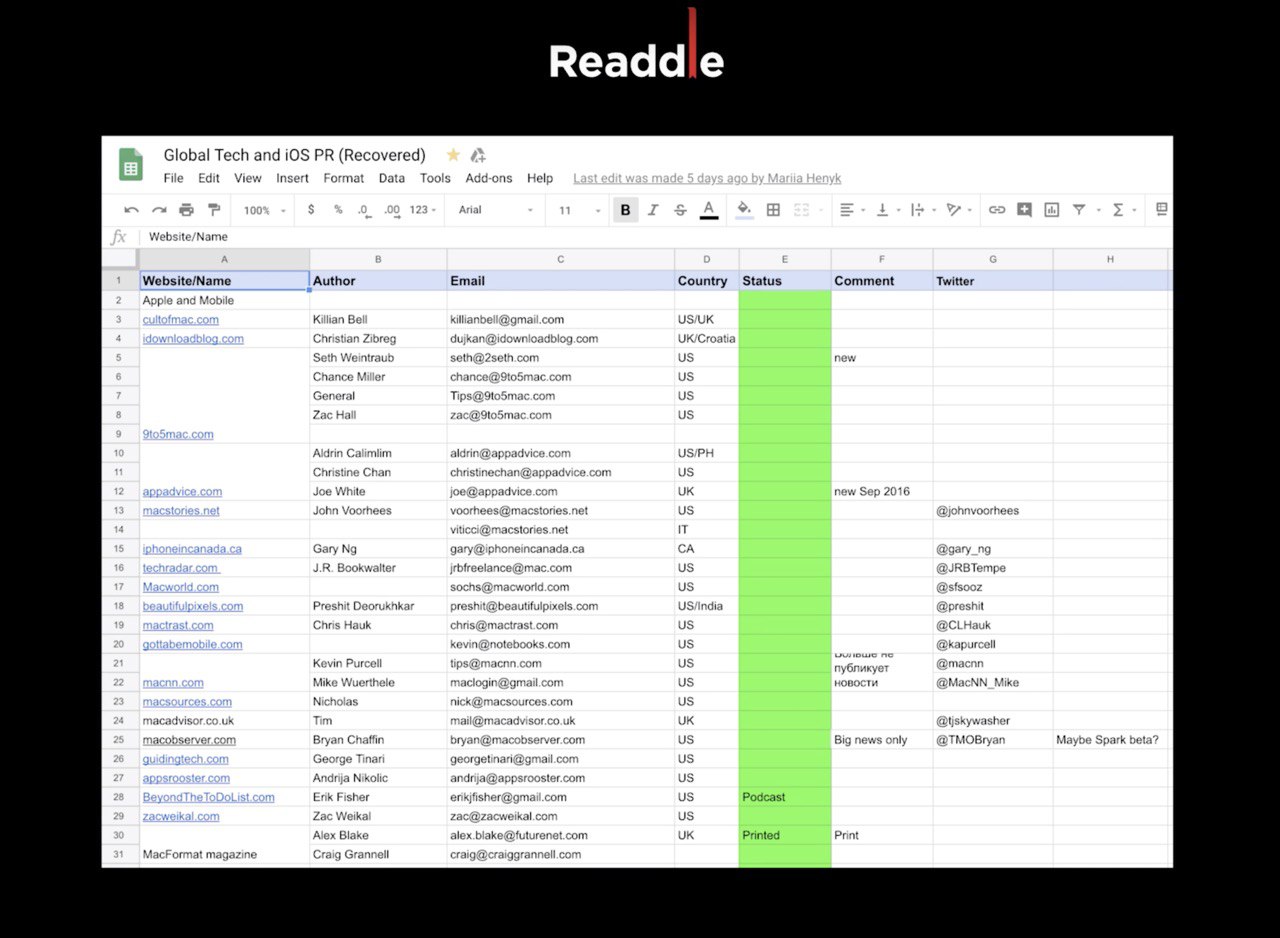The height and width of the screenshot is (938, 1280).
Task: Click the Drive add-to-folder icon beside the star
Action: coord(478,155)
